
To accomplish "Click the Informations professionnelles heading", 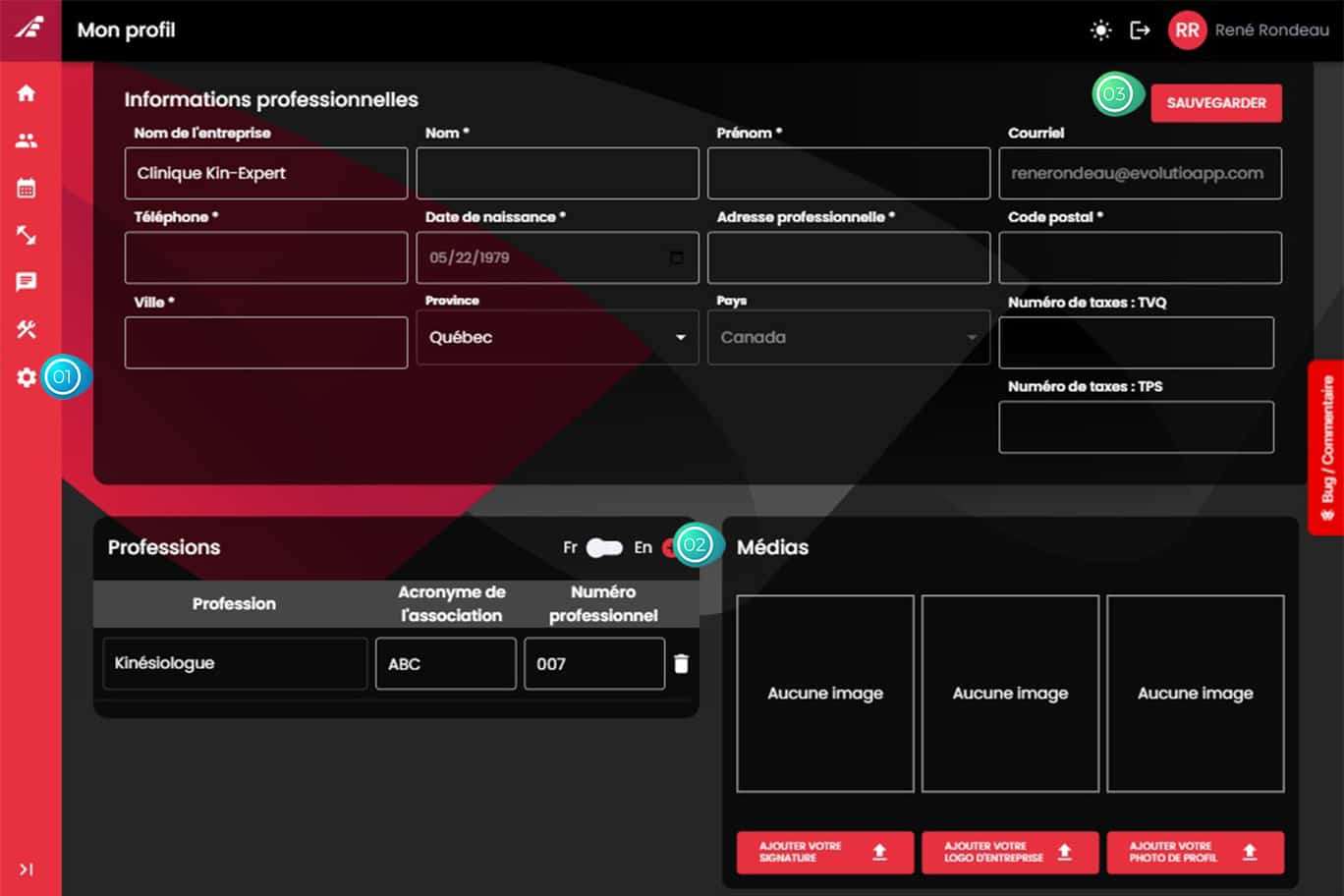I will point(271,99).
